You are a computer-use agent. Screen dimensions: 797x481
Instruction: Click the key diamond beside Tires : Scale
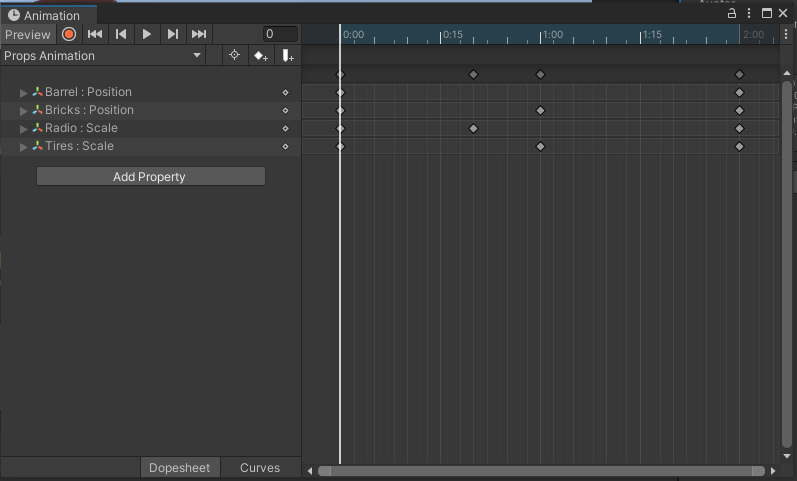(286, 146)
